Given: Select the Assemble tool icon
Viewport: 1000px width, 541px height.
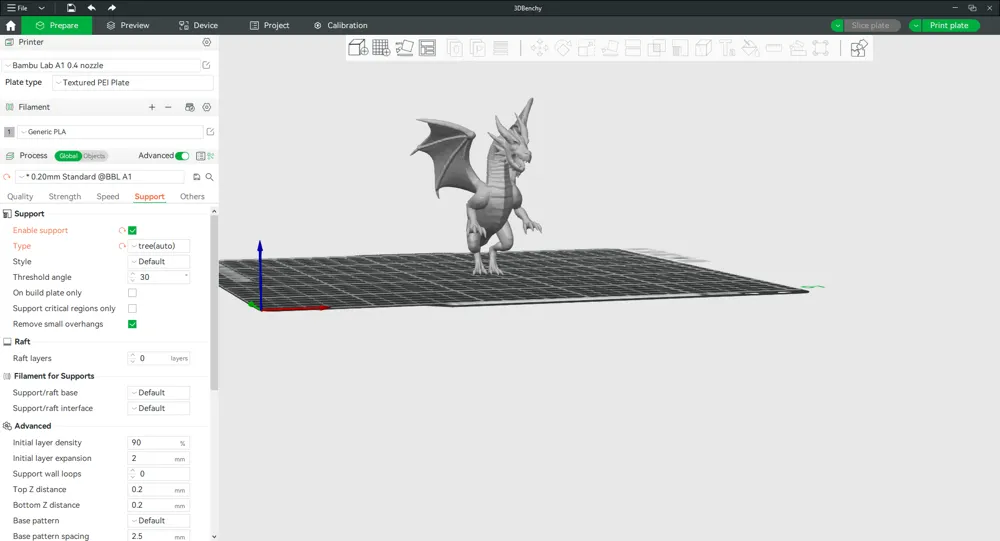Looking at the screenshot, I should click(x=797, y=48).
